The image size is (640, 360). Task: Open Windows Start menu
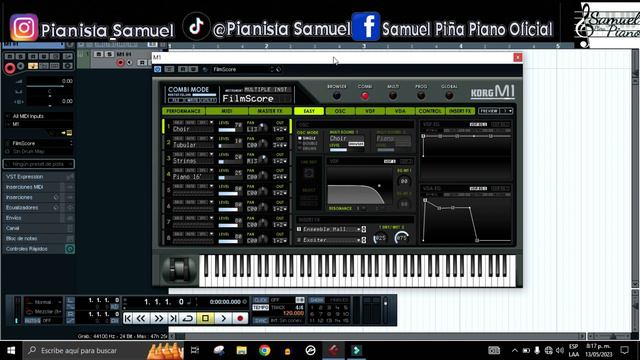coord(11,350)
